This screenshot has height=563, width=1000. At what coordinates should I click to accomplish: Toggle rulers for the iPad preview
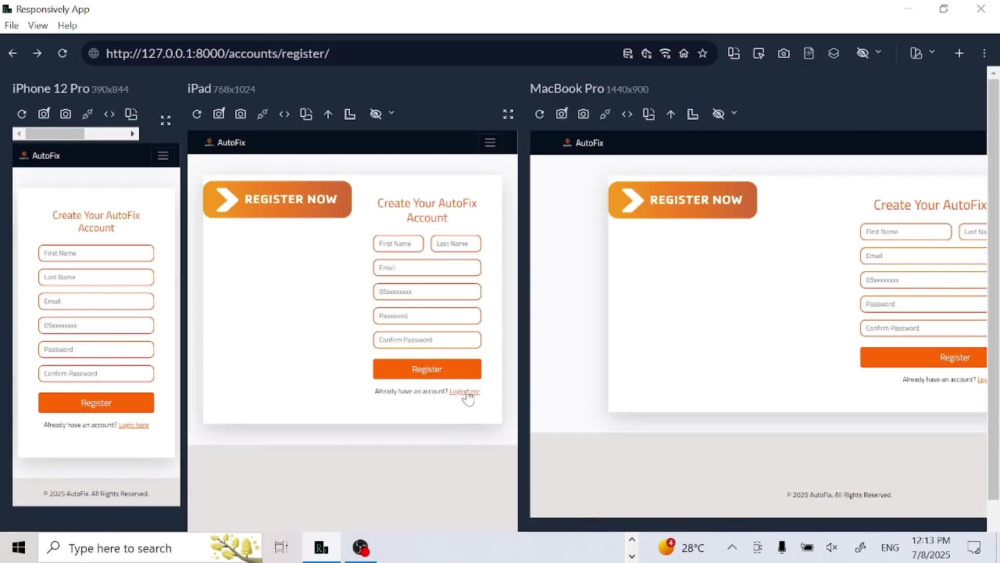tap(350, 114)
